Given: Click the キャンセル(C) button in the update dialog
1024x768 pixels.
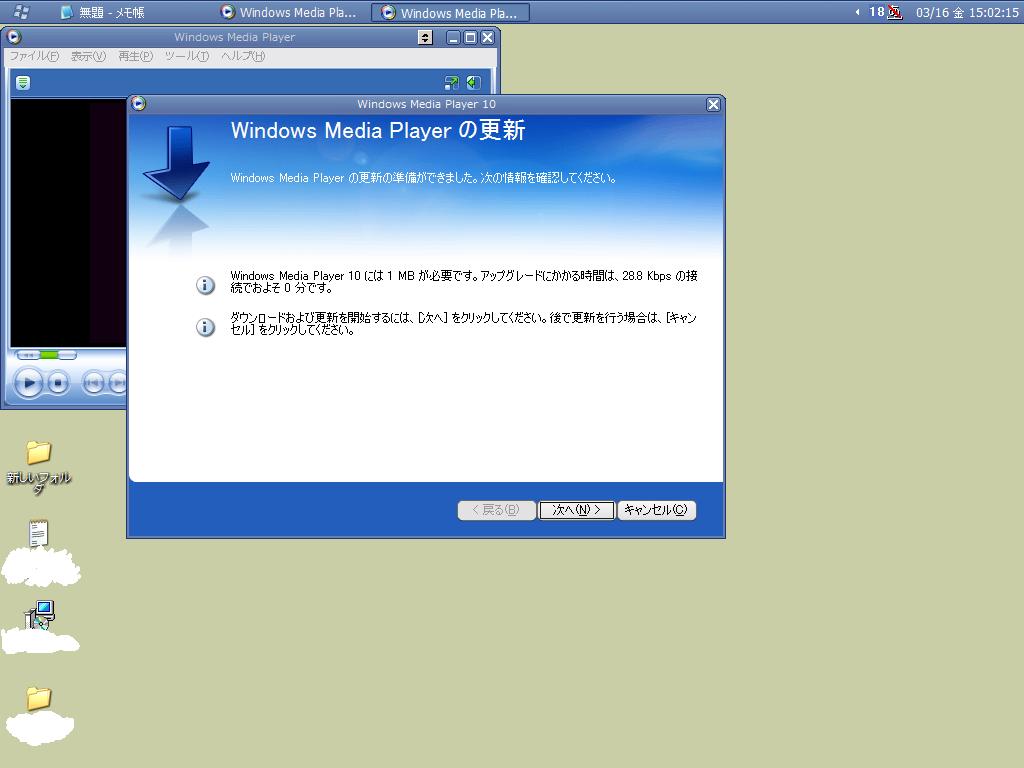Looking at the screenshot, I should click(x=656, y=510).
